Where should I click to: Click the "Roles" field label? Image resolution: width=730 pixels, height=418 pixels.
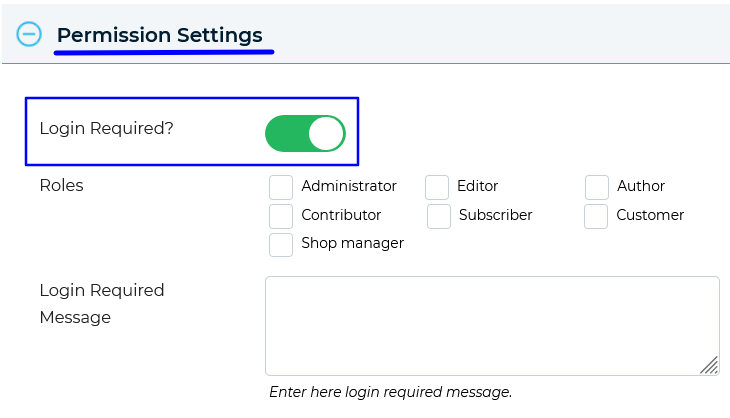pyautogui.click(x=61, y=185)
